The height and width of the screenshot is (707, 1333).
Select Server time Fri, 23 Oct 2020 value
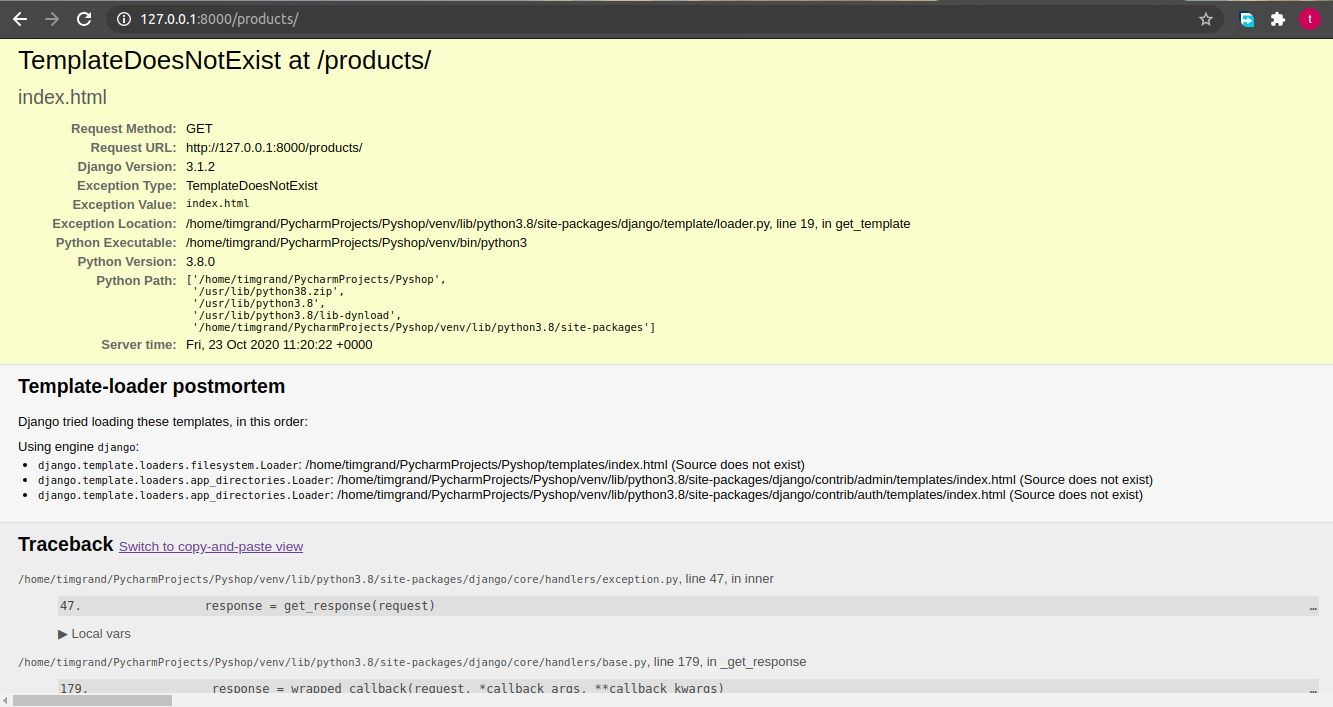tap(279, 345)
